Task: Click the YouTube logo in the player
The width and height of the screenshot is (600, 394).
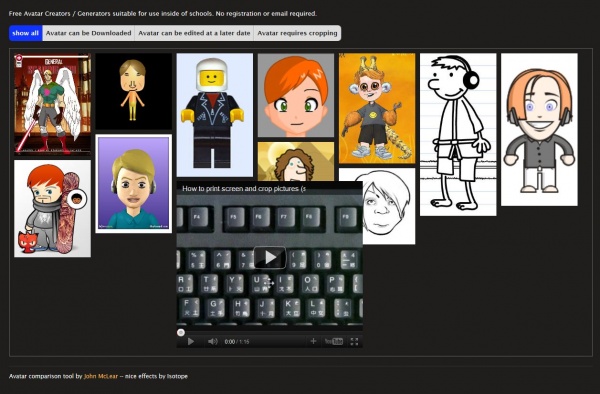Action: pyautogui.click(x=334, y=342)
